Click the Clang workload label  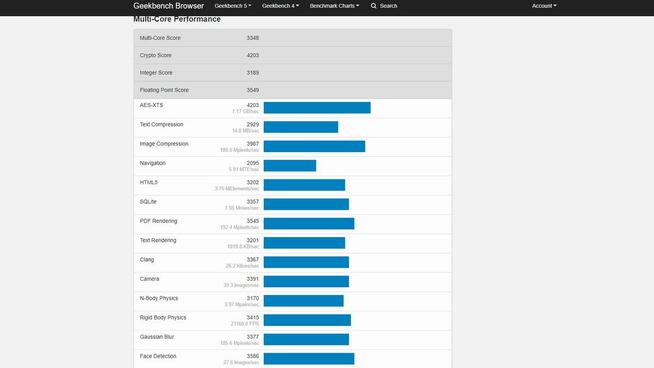tap(147, 260)
